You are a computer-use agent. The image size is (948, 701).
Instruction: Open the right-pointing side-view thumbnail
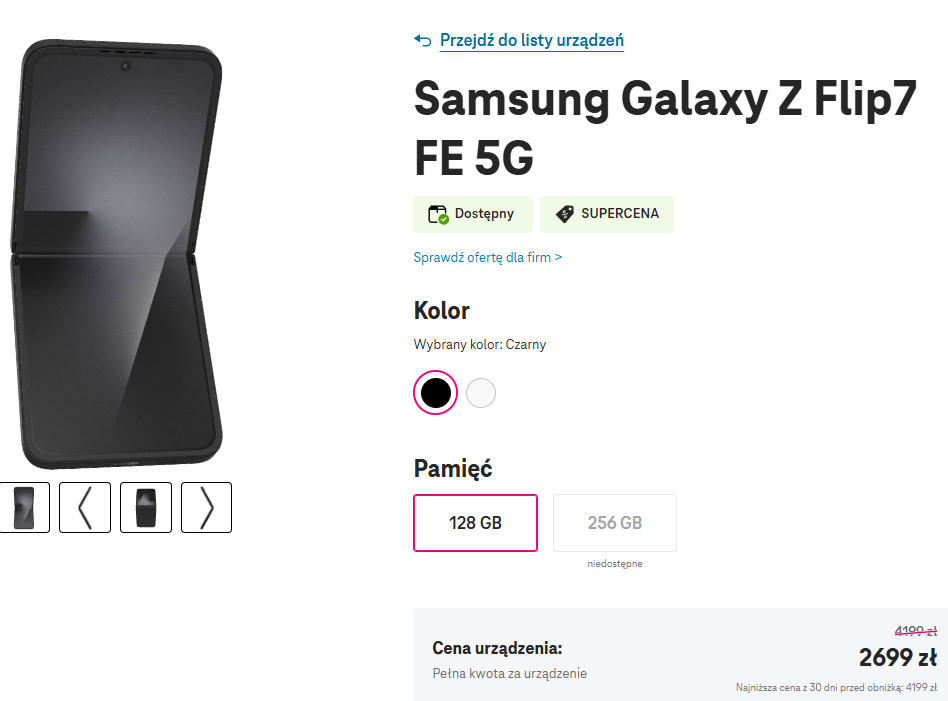(206, 507)
